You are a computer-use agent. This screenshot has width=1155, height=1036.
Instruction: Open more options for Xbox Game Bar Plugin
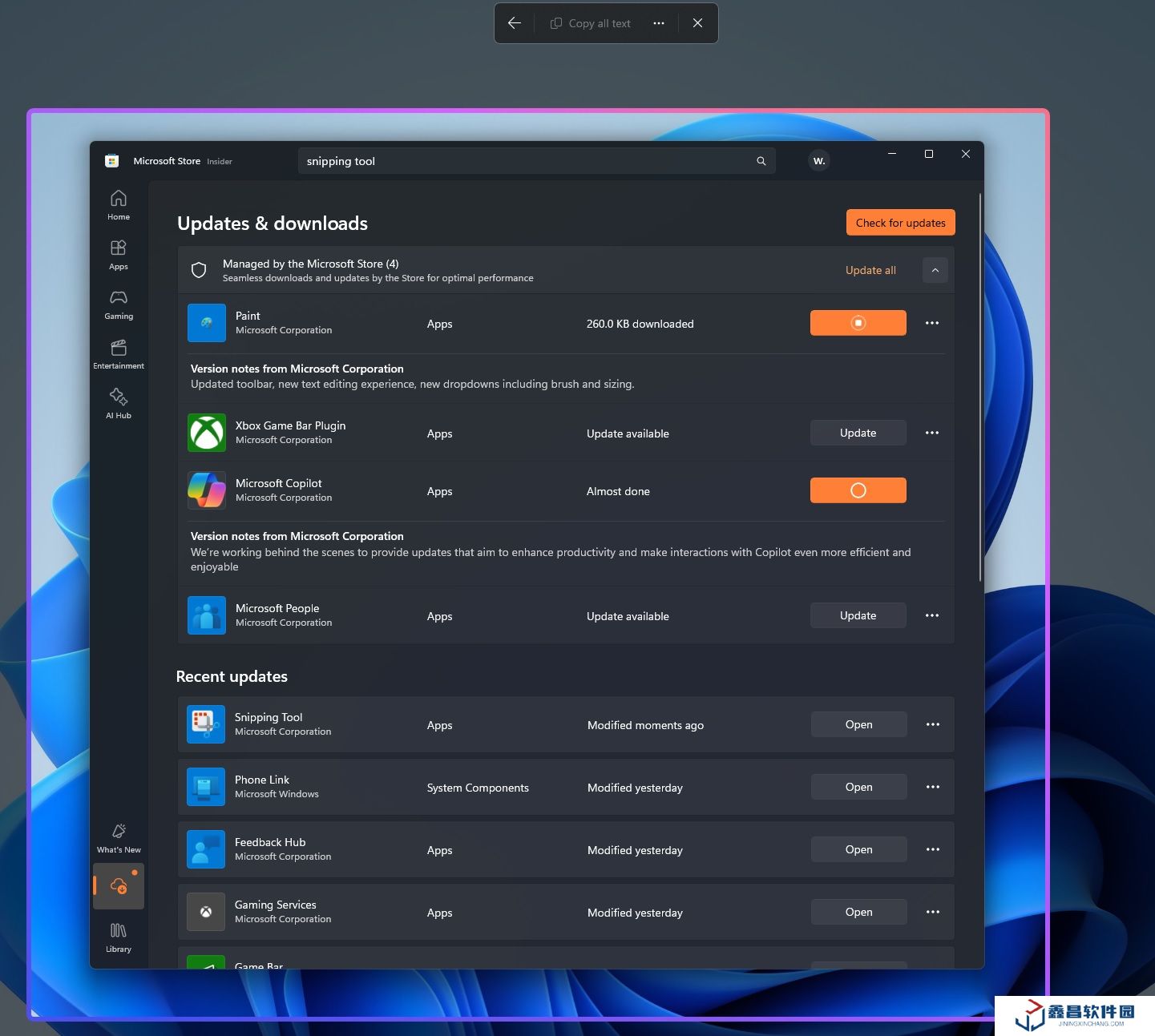931,433
